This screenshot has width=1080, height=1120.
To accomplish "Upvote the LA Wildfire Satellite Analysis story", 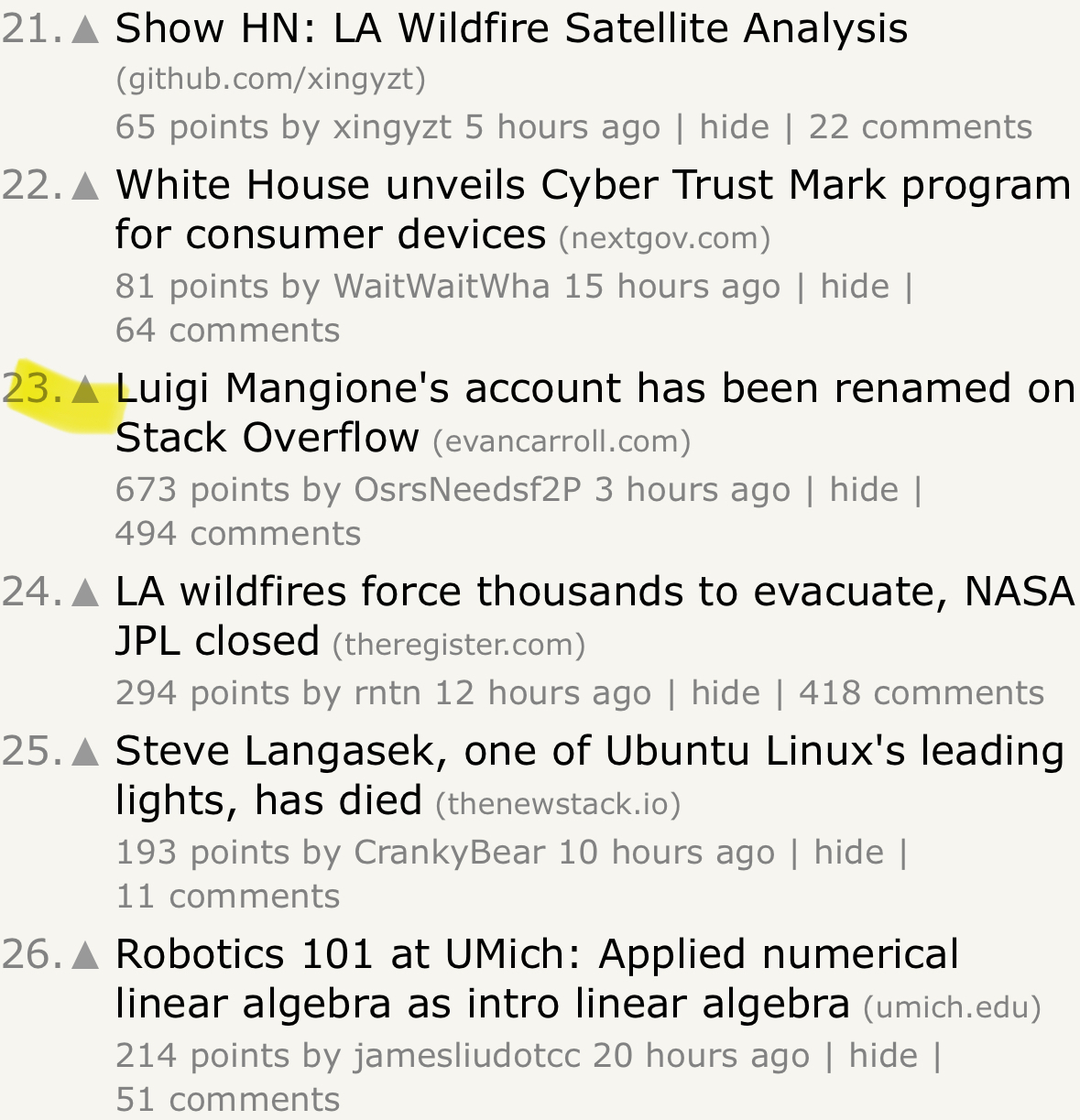I will 85,30.
